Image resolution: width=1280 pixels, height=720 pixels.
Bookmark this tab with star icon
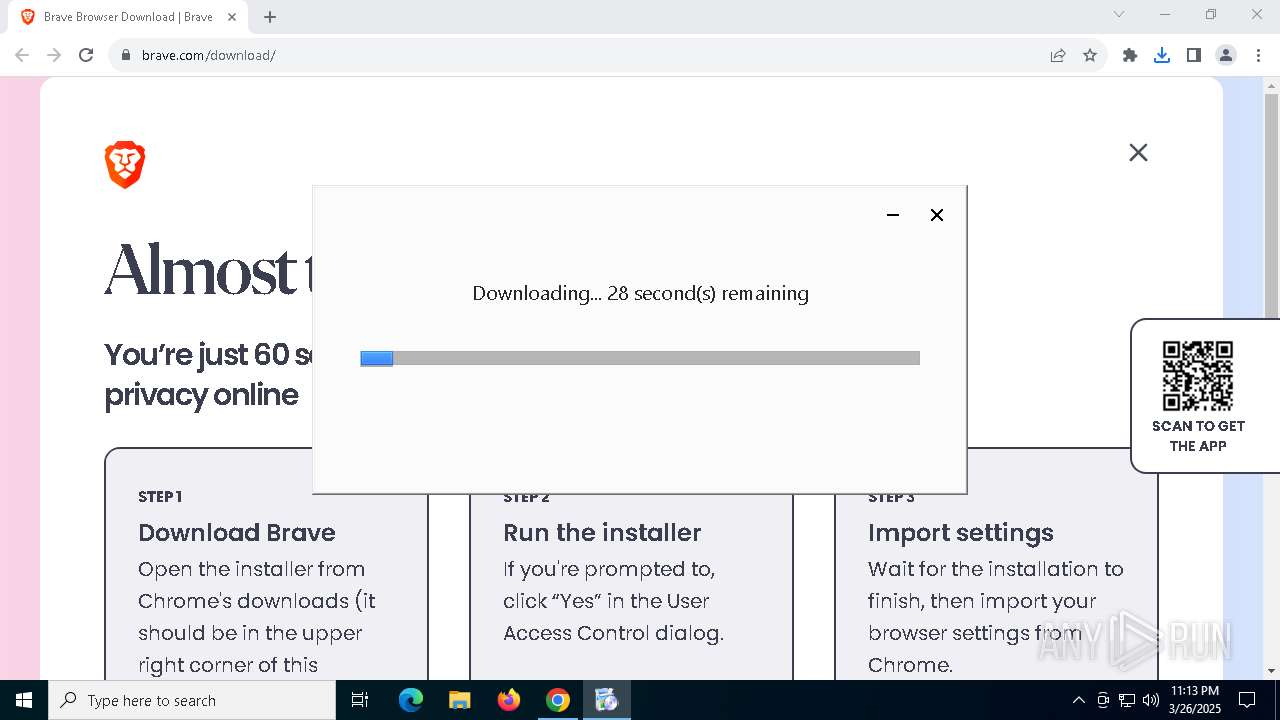1090,55
